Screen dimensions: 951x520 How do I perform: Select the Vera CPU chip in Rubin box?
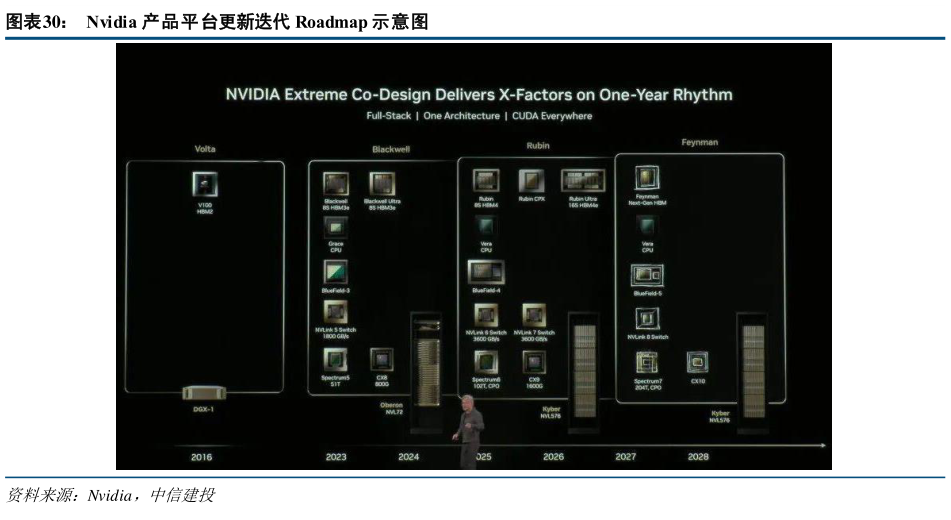486,228
